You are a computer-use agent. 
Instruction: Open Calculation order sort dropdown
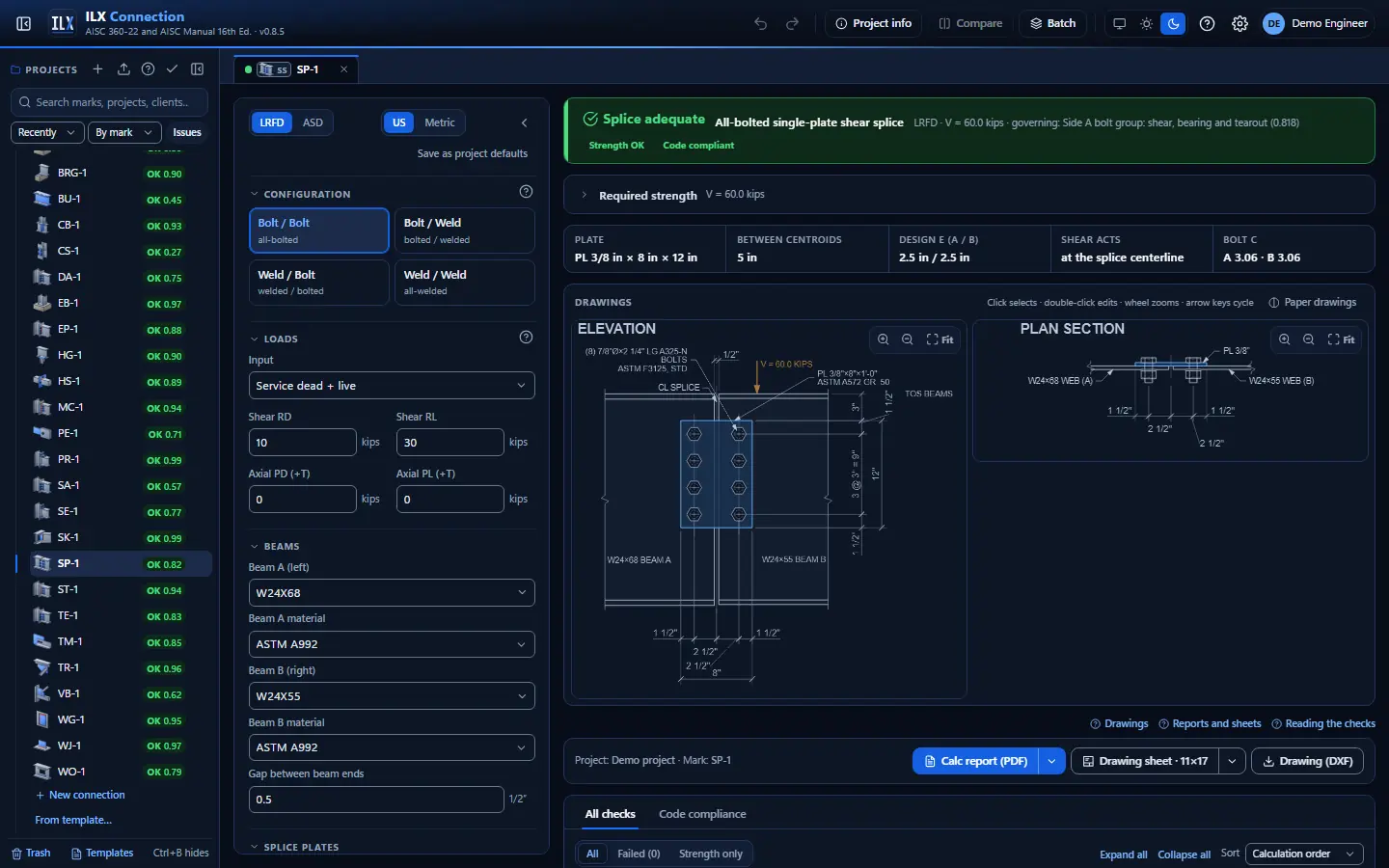[1304, 854]
